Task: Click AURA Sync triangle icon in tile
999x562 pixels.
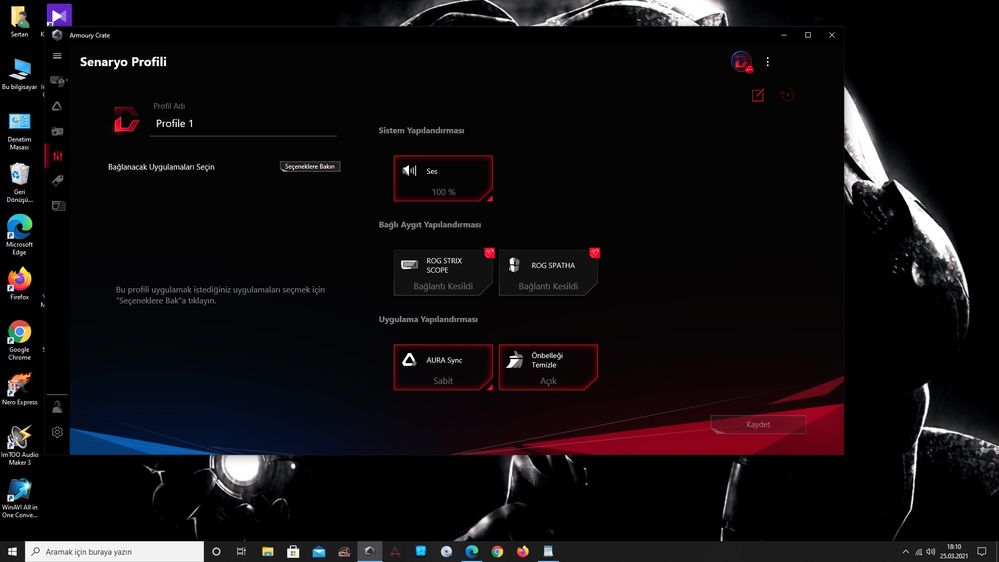Action: (409, 359)
